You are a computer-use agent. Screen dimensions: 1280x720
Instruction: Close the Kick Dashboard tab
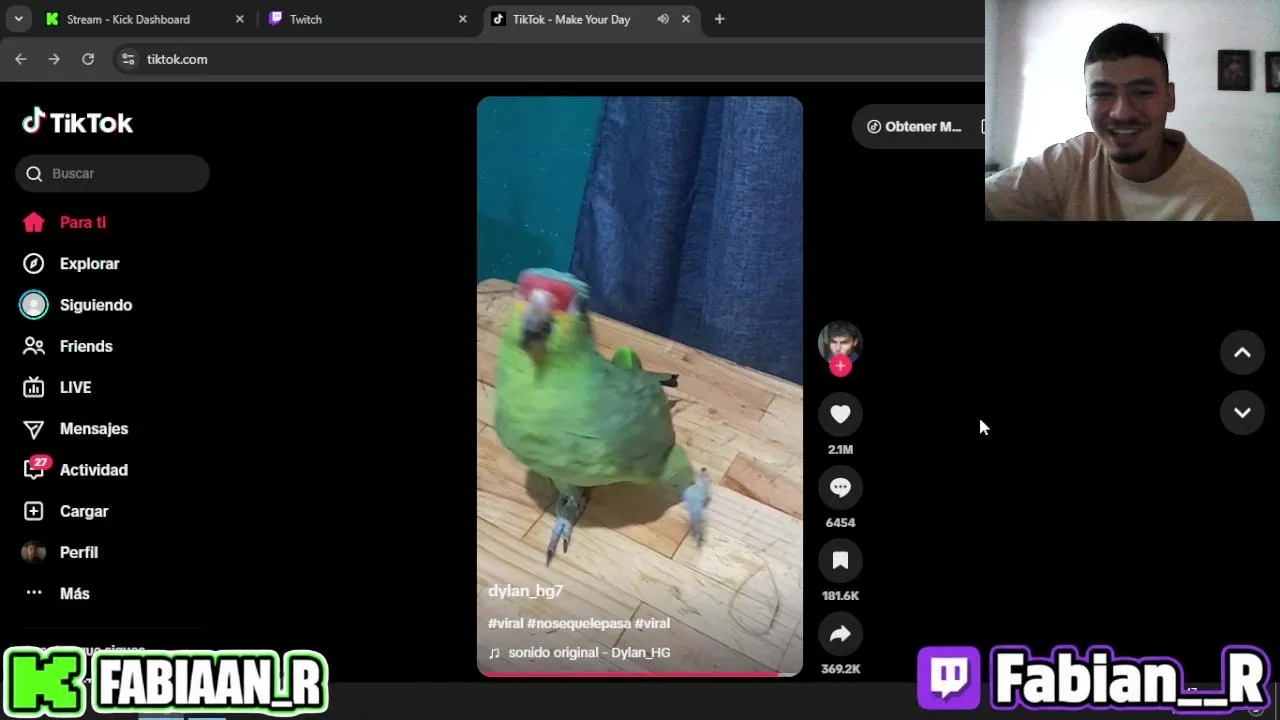(239, 19)
